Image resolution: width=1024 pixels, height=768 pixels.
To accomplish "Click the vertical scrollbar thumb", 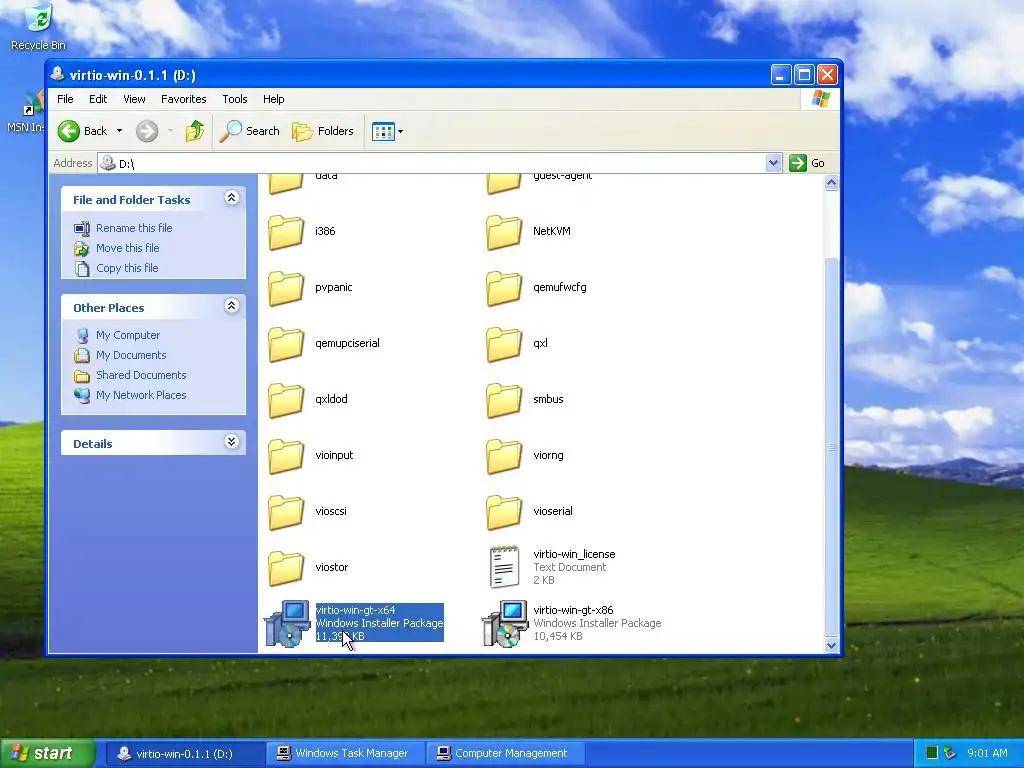I will (831, 447).
